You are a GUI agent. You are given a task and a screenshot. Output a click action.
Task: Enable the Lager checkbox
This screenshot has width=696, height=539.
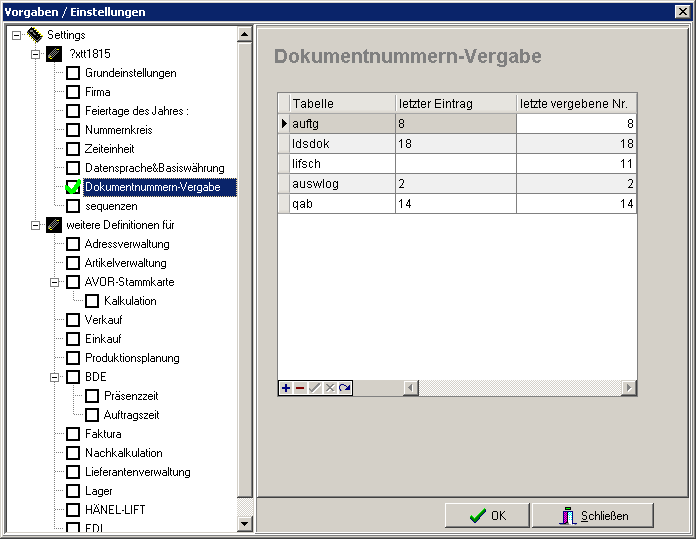coord(73,491)
